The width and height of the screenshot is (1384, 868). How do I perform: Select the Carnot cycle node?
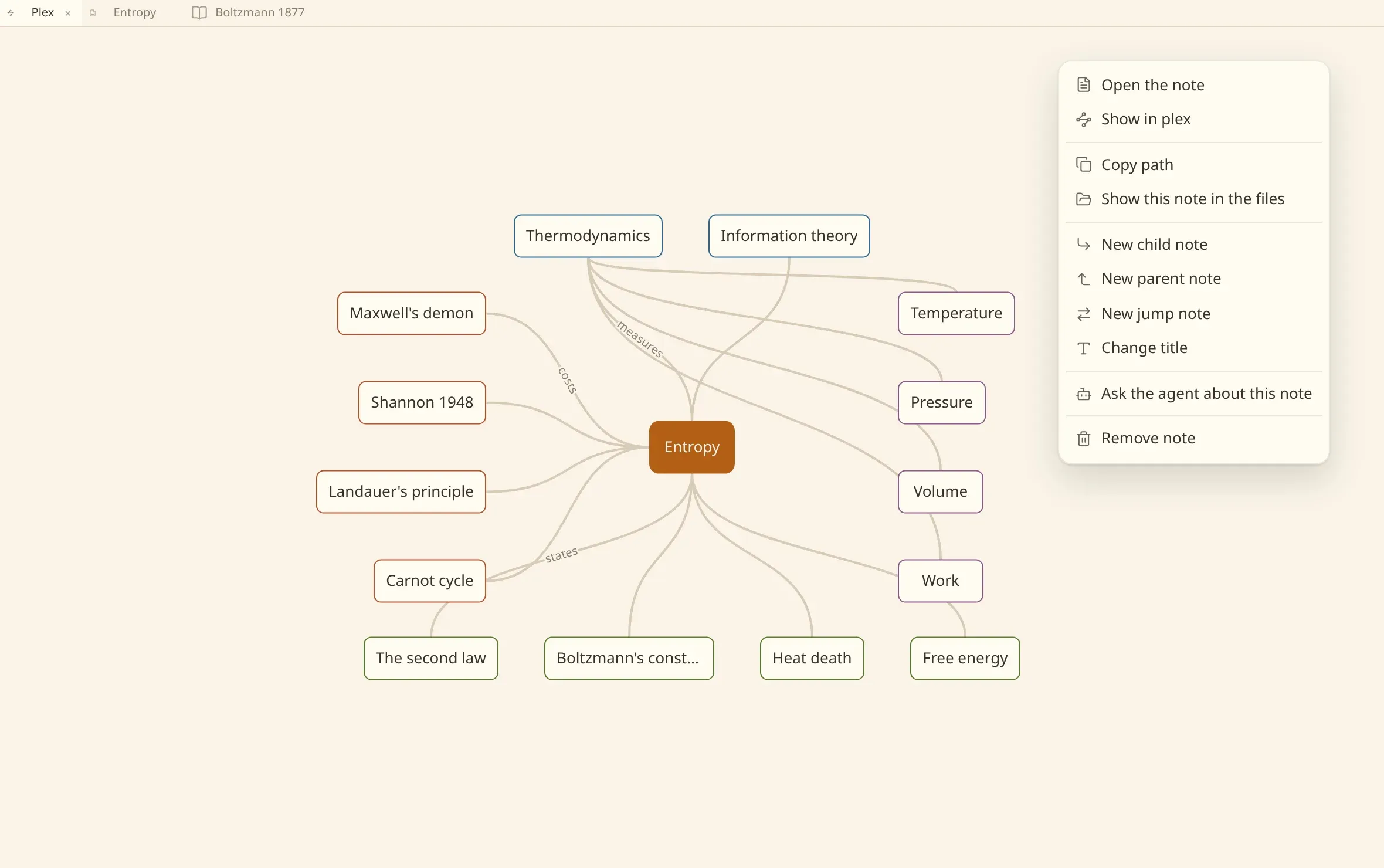429,581
